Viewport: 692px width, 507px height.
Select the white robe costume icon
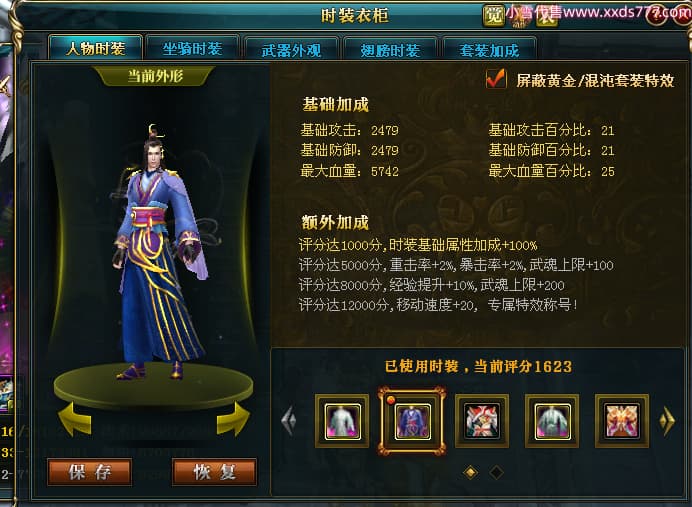click(342, 421)
